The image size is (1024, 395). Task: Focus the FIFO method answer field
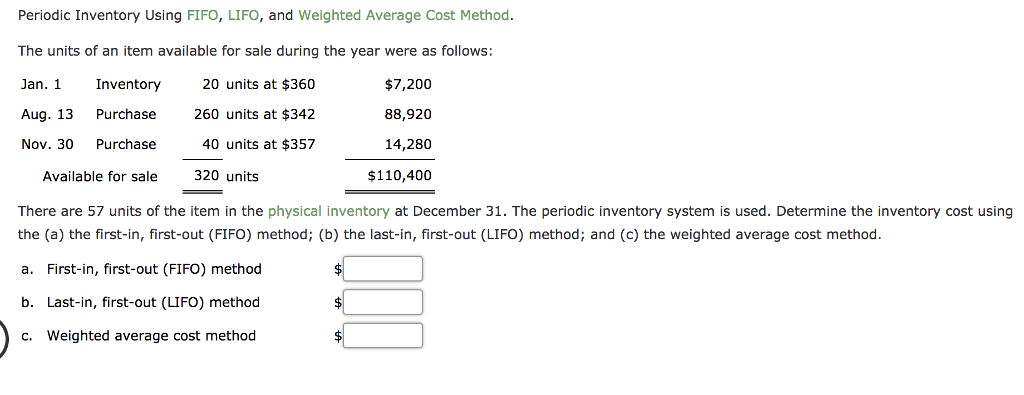point(383,268)
